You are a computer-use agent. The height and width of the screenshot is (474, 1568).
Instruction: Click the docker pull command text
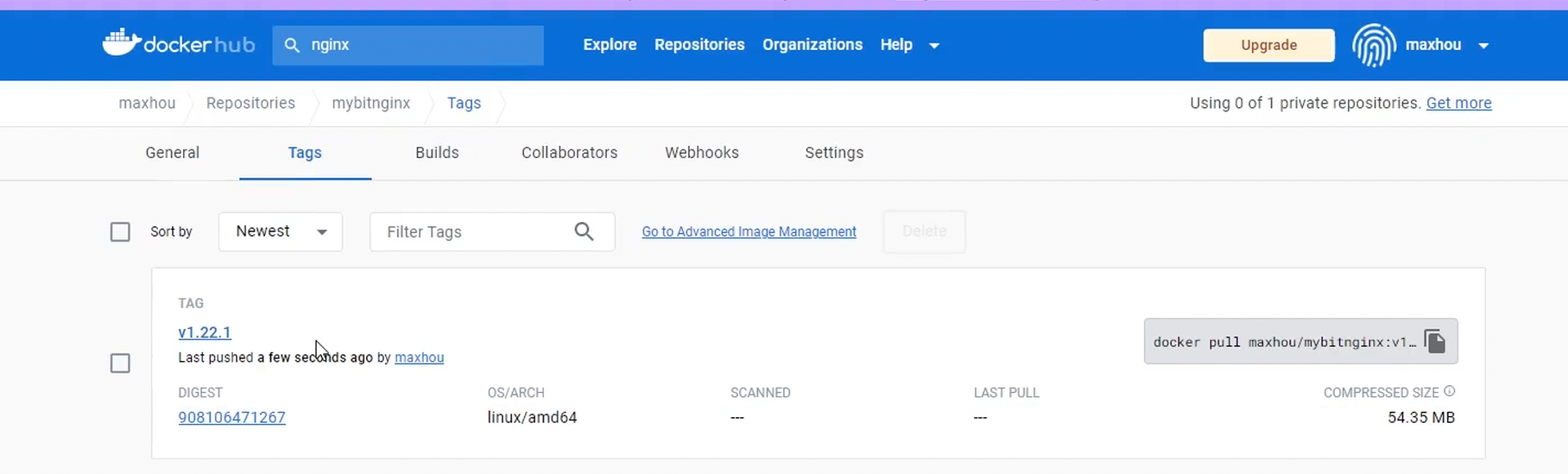point(1285,342)
